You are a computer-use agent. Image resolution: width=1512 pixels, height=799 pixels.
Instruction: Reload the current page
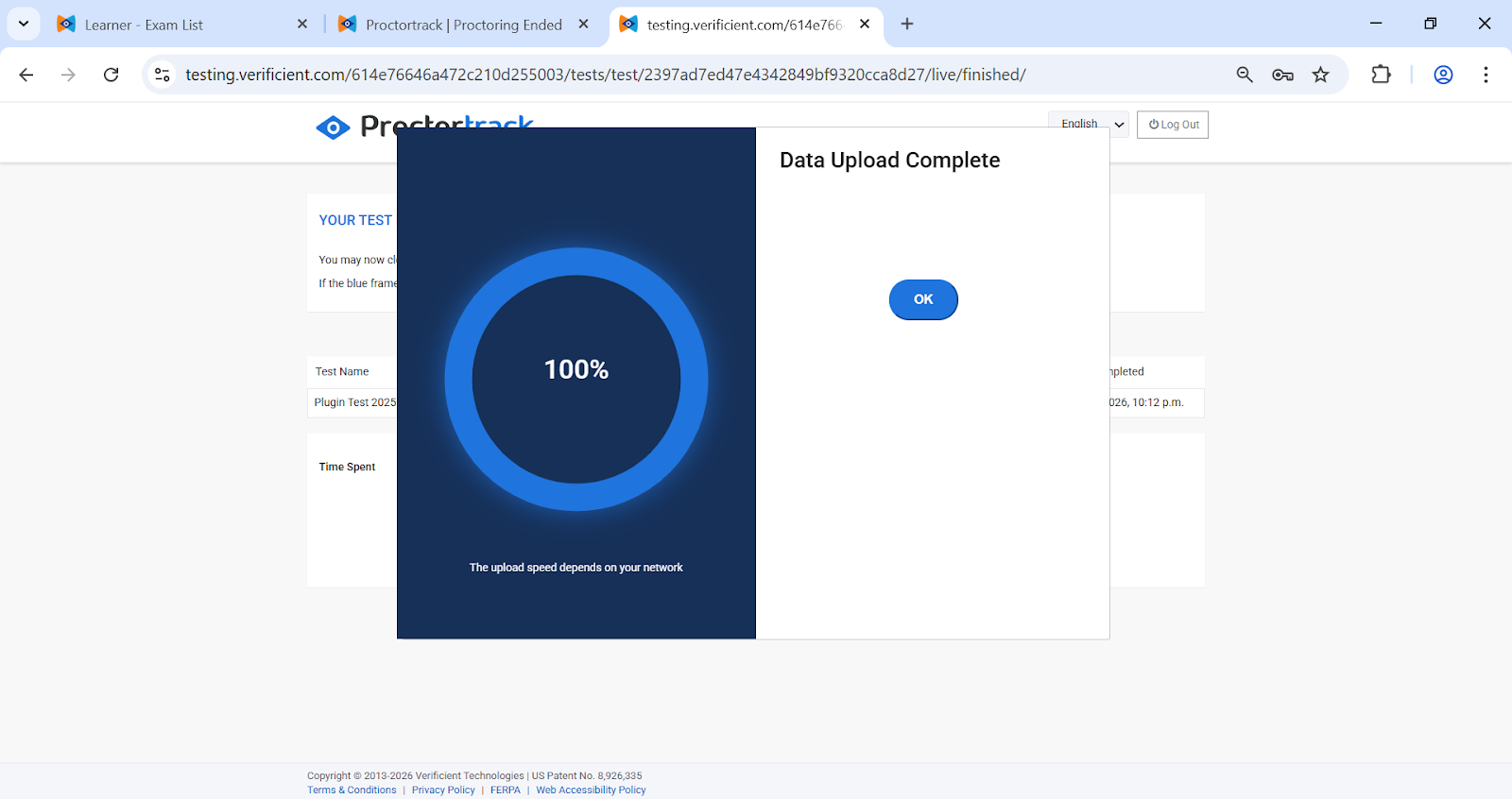pyautogui.click(x=112, y=75)
